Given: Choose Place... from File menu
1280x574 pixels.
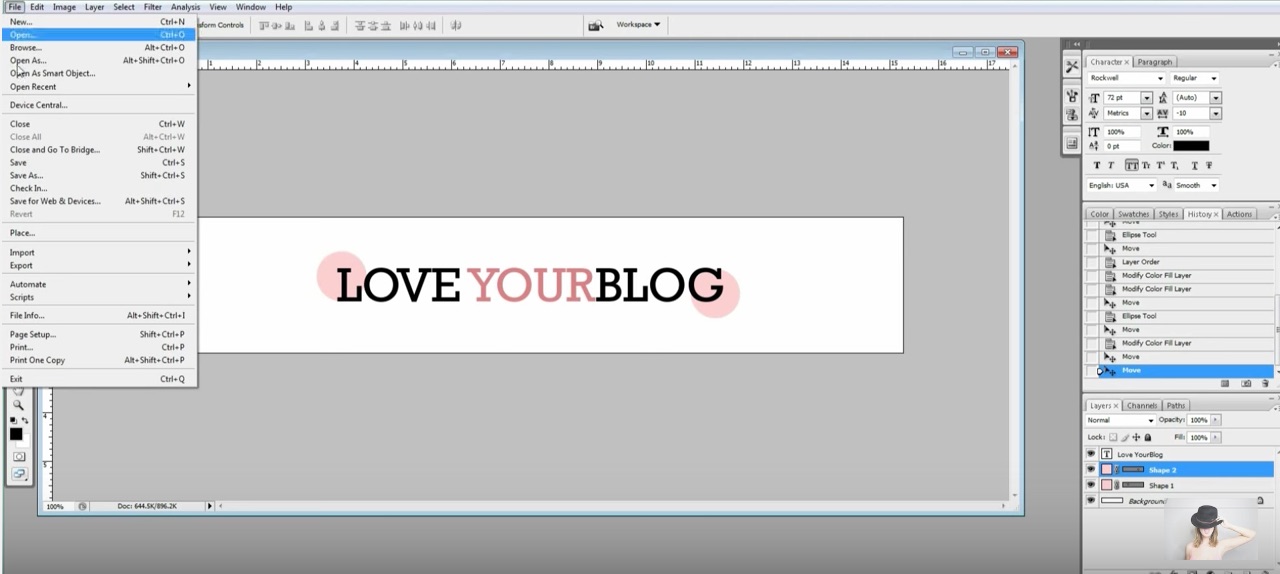Looking at the screenshot, I should tap(98, 232).
